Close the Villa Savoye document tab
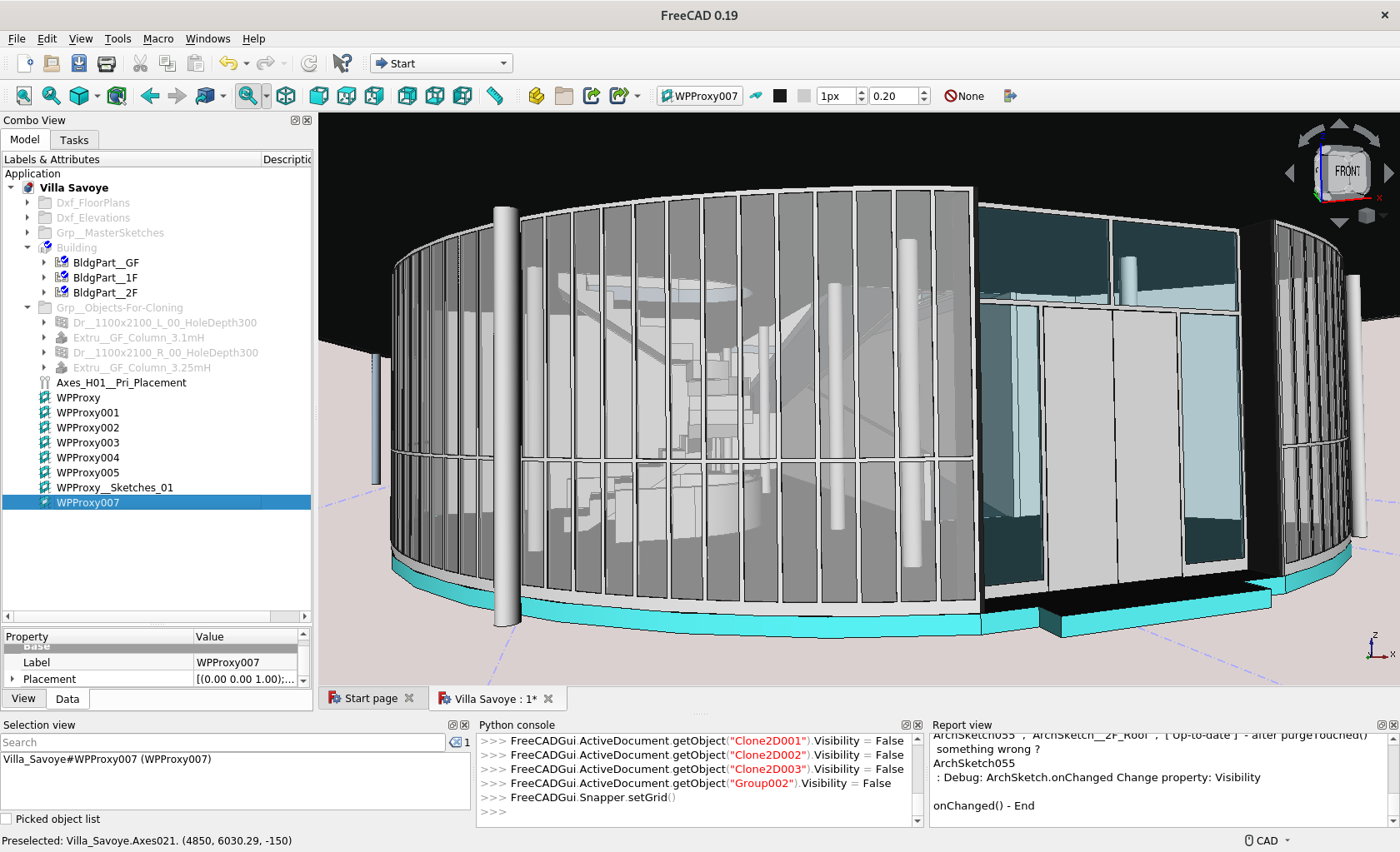This screenshot has width=1400, height=852. tap(548, 699)
